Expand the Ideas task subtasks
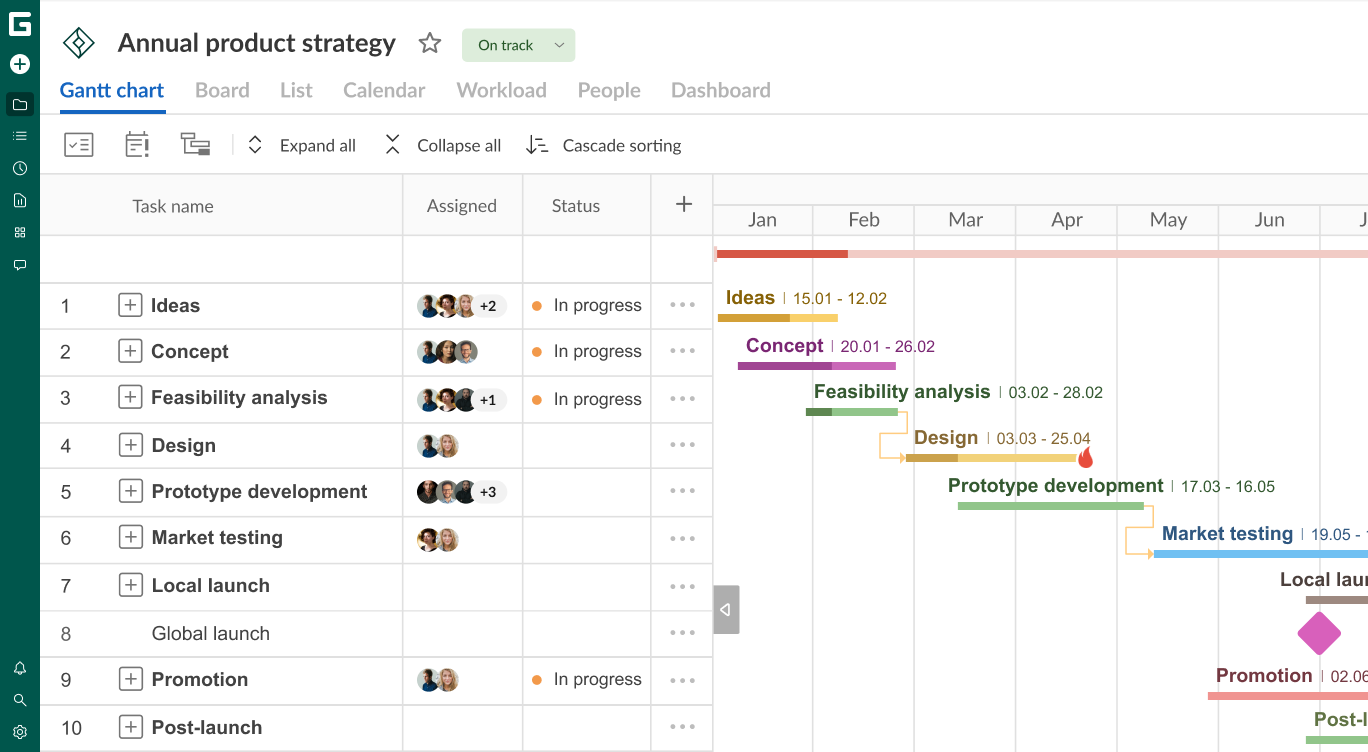This screenshot has width=1368, height=752. pyautogui.click(x=130, y=305)
